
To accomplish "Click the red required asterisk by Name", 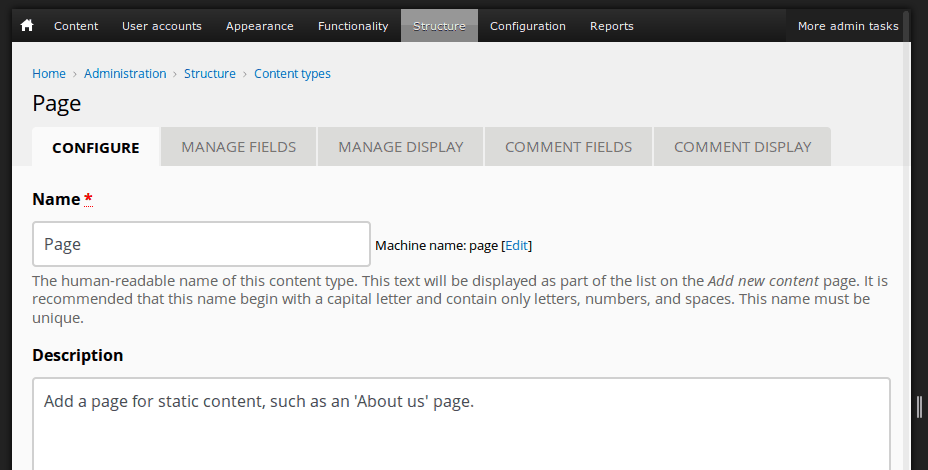I will pos(88,199).
